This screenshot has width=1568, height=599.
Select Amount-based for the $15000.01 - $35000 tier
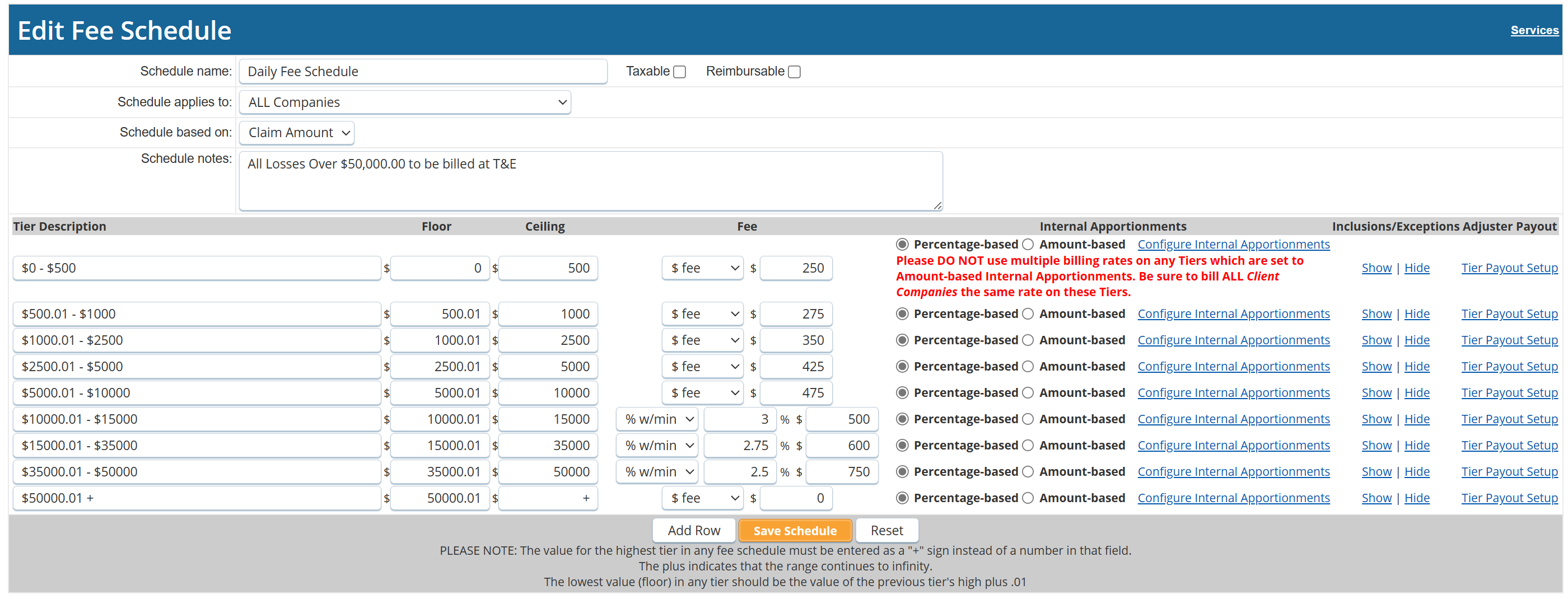pos(1028,445)
